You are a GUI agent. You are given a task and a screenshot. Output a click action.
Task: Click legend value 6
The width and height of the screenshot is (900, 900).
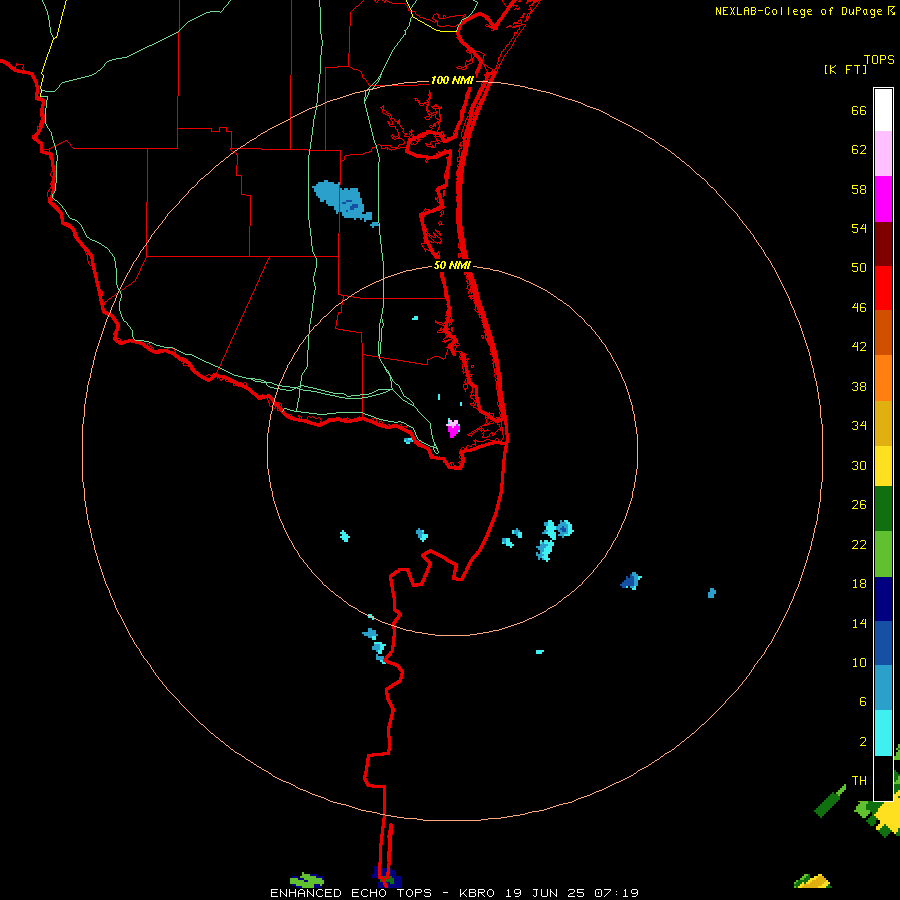click(863, 702)
